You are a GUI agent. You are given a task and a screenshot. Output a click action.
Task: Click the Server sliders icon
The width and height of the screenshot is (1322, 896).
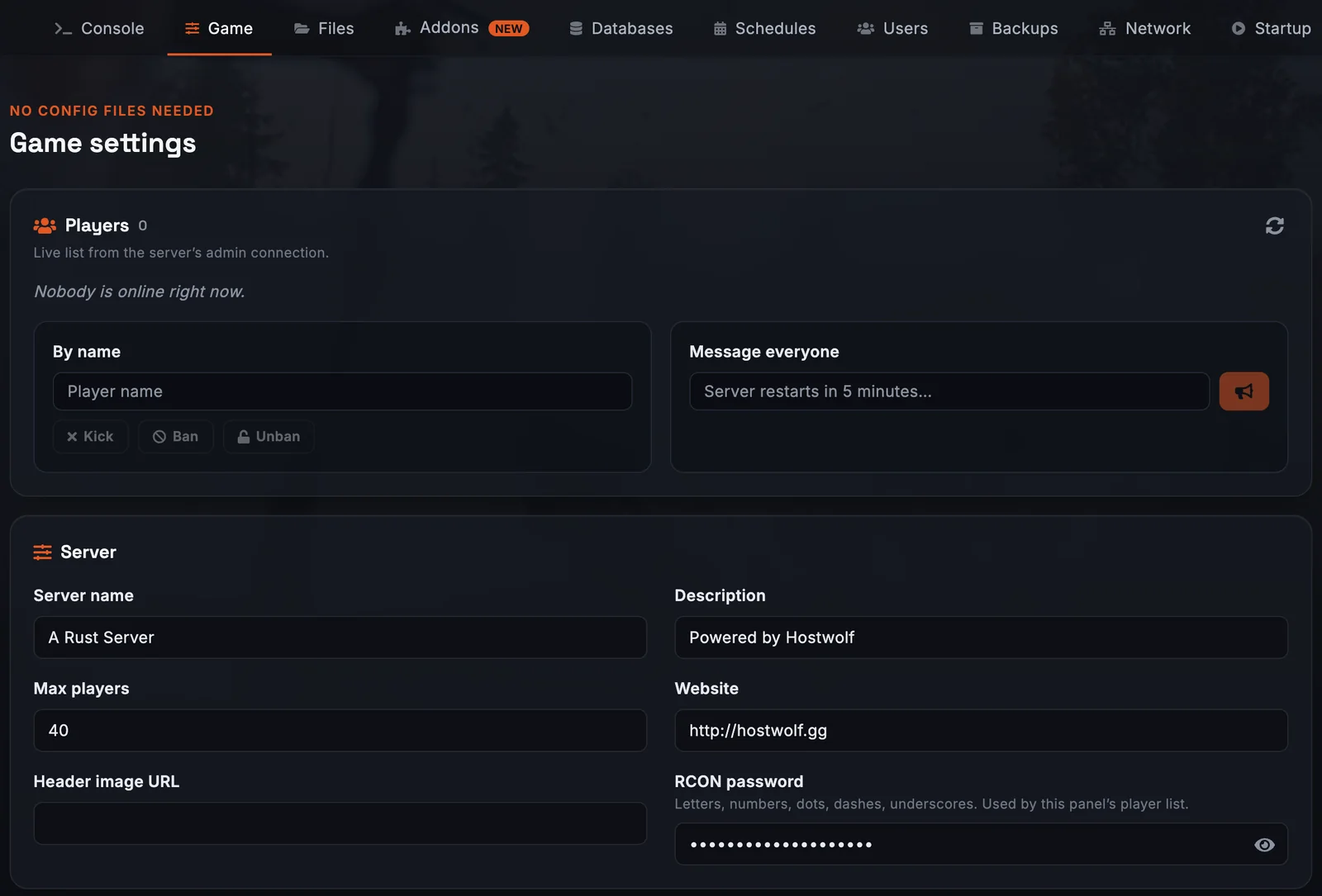[x=42, y=552]
